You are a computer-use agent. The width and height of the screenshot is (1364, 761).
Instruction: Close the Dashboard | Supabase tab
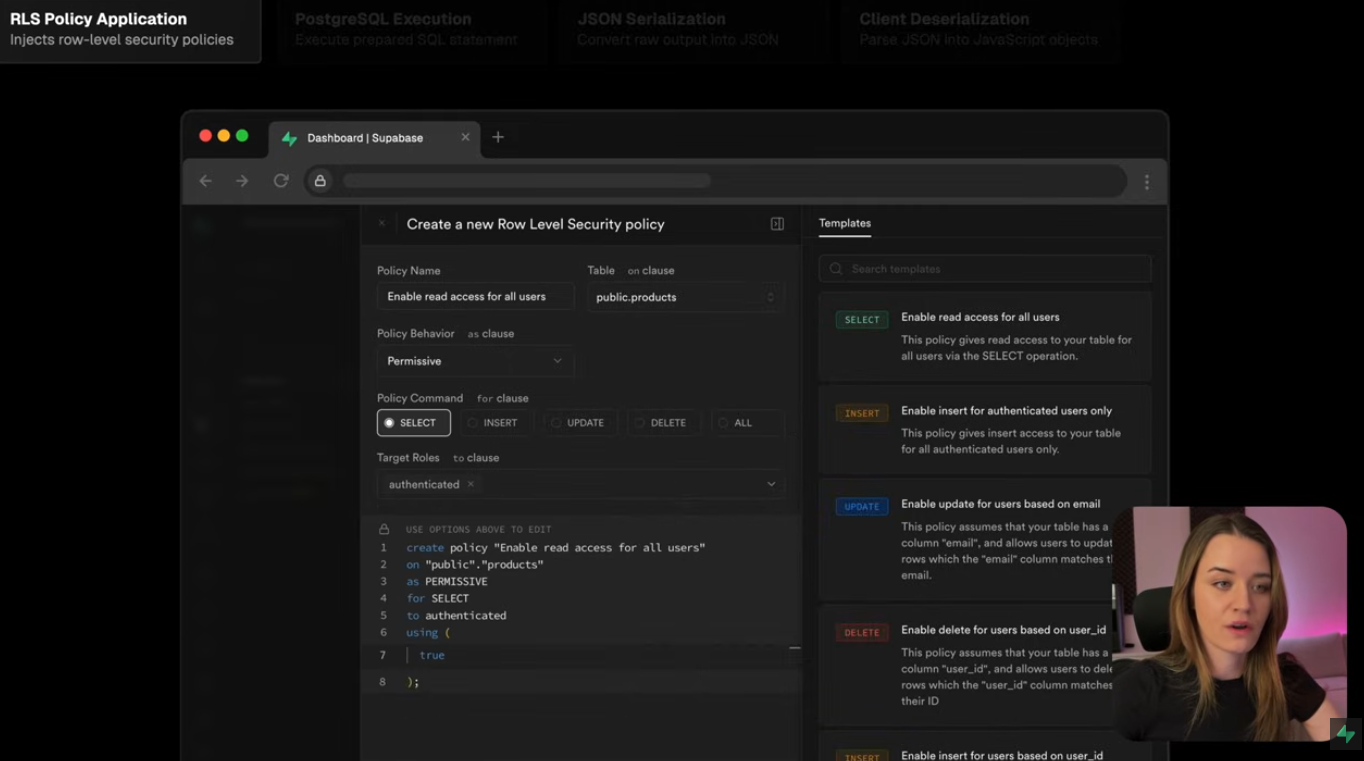pos(465,137)
